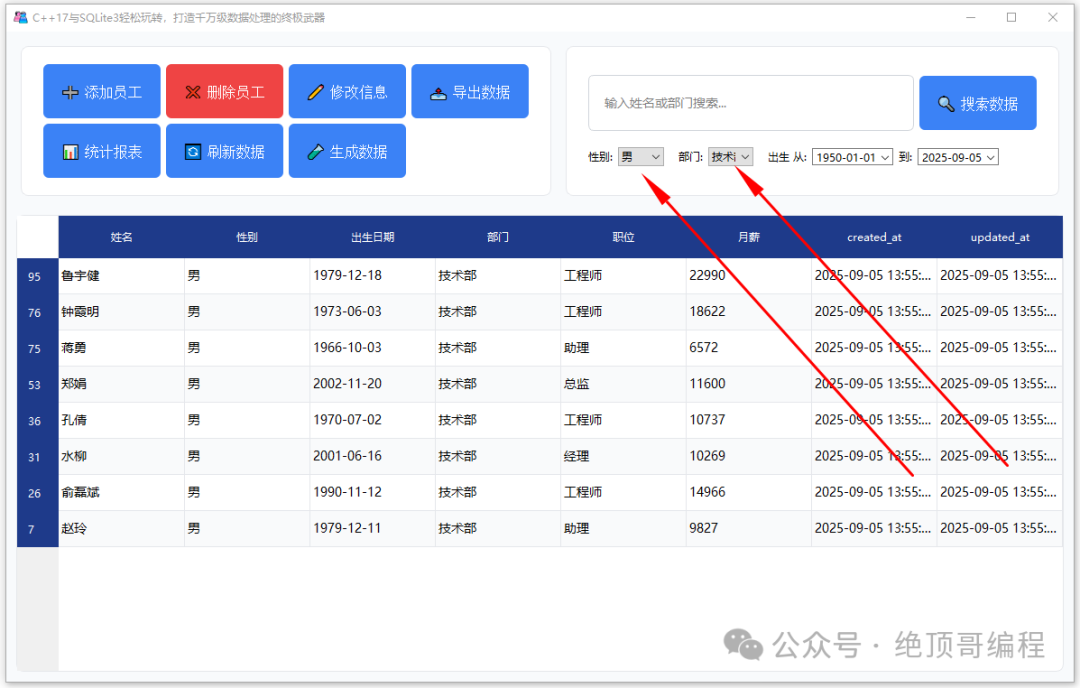Screen dimensions: 1080x688
Task: Select row header 53
Action: point(38,384)
